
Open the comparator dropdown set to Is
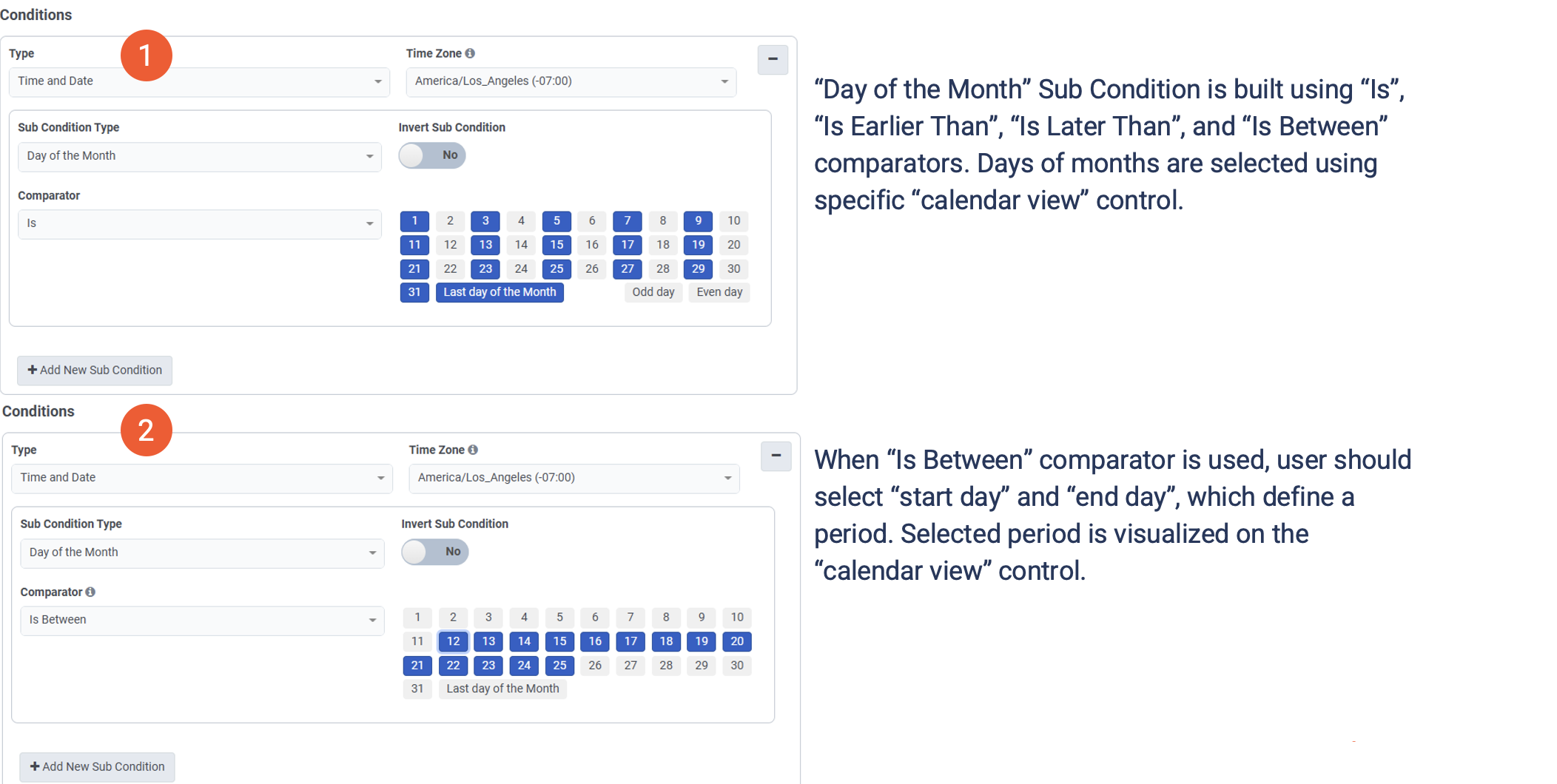coord(199,223)
